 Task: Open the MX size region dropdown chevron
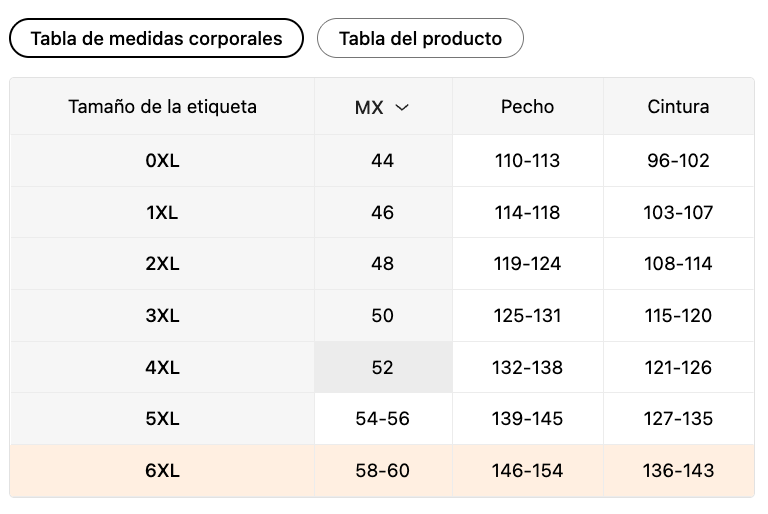pos(402,107)
